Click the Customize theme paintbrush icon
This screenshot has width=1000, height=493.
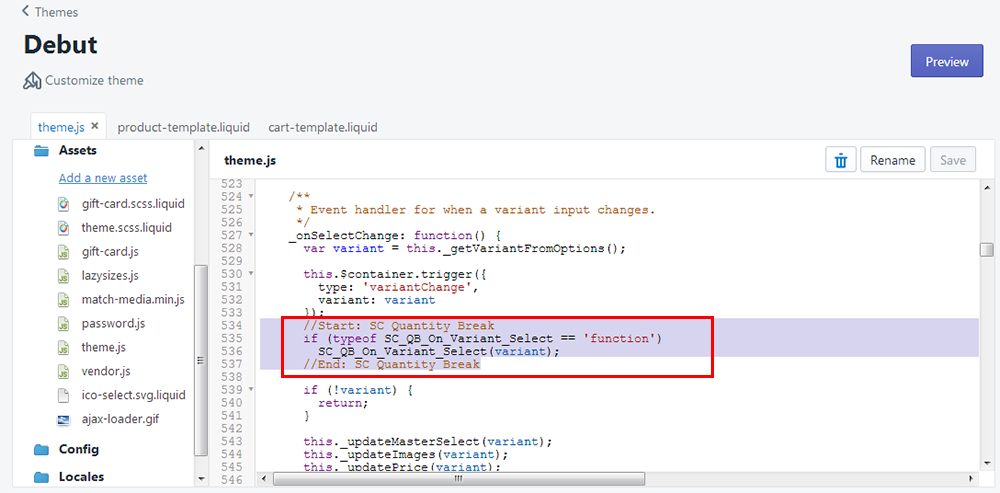pyautogui.click(x=32, y=80)
